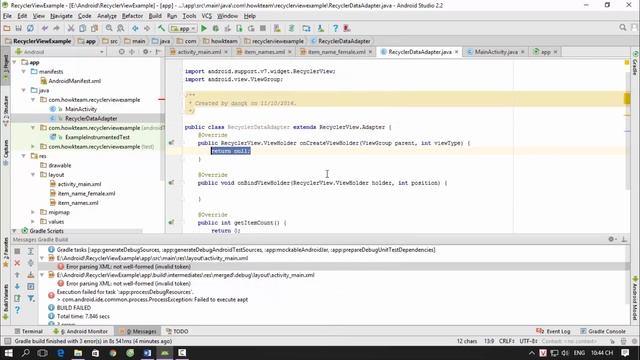Open the VCS menu
640x360 pixels.
tap(207, 16)
